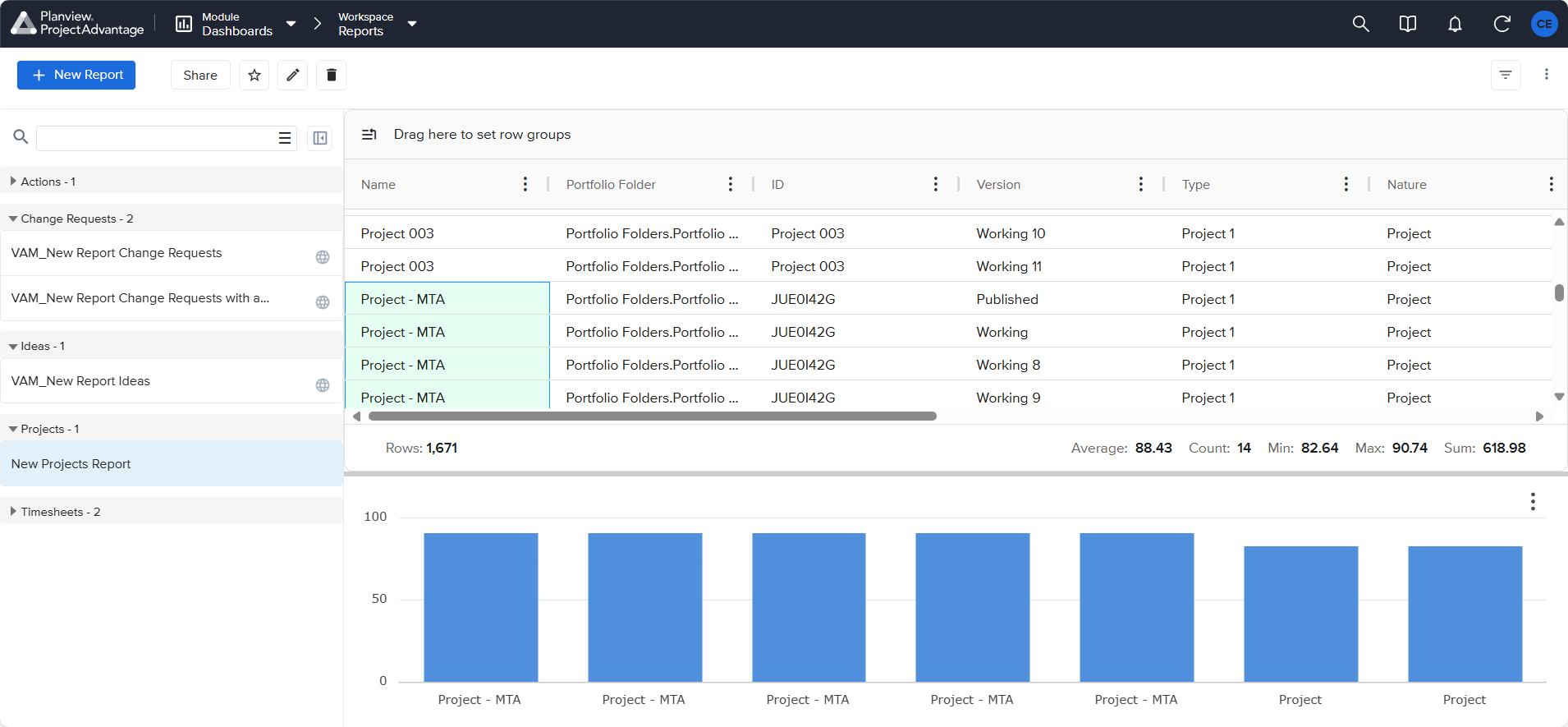The width and height of the screenshot is (1568, 727).
Task: Click the favorite star icon
Action: [x=254, y=76]
